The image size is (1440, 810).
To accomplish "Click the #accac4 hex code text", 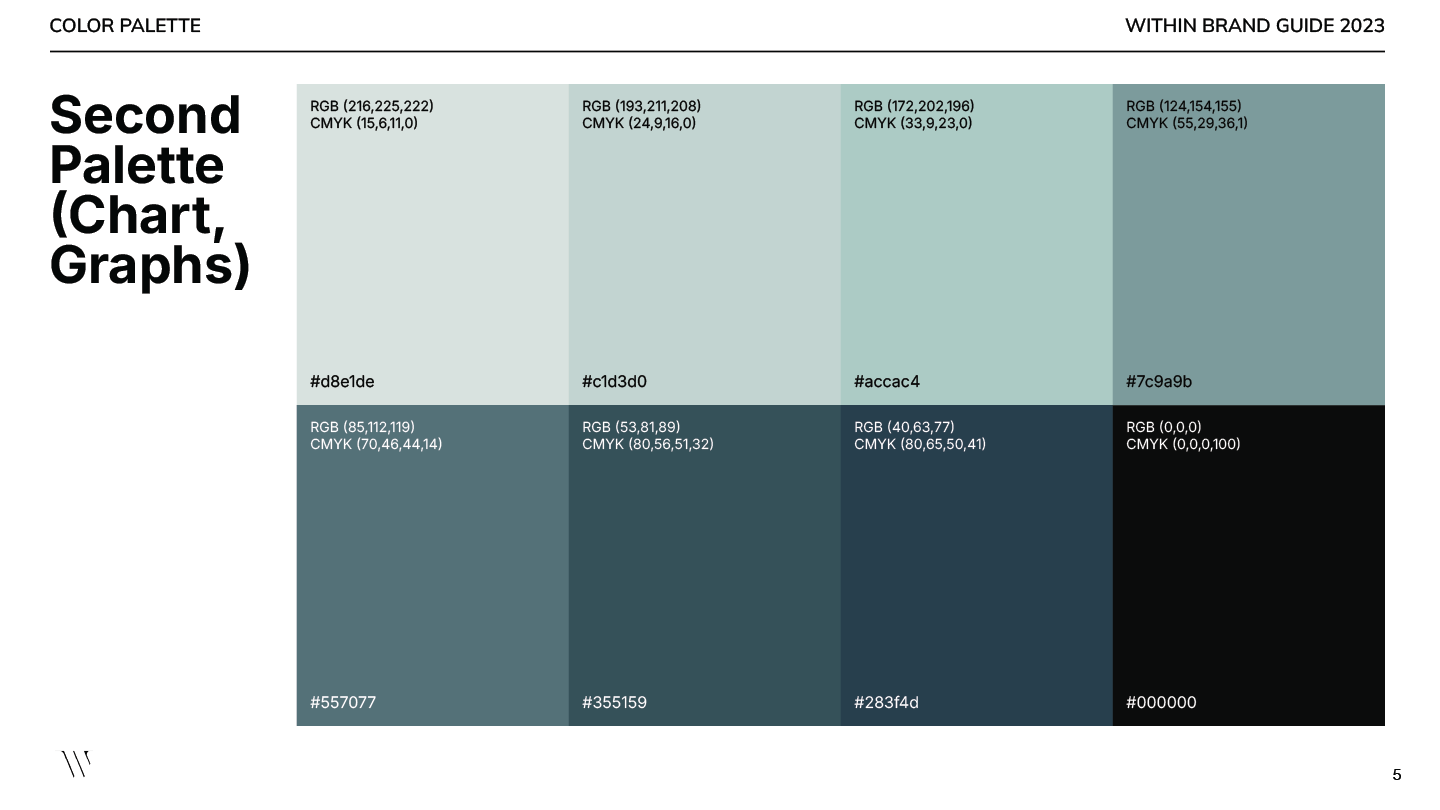I will (x=887, y=381).
